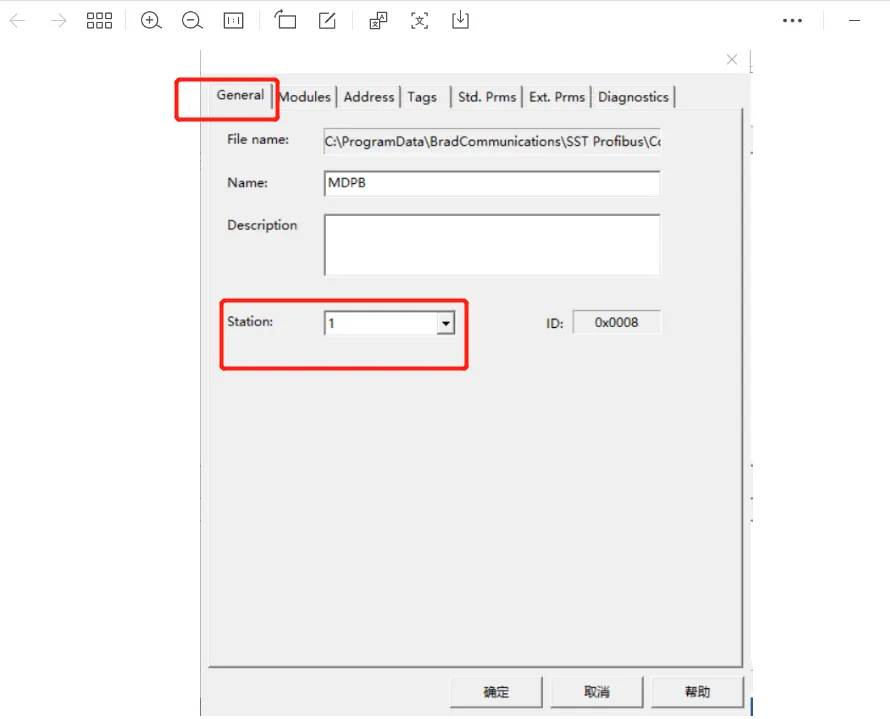The image size is (890, 719).
Task: Save the image with the download icon
Action: pos(460,20)
